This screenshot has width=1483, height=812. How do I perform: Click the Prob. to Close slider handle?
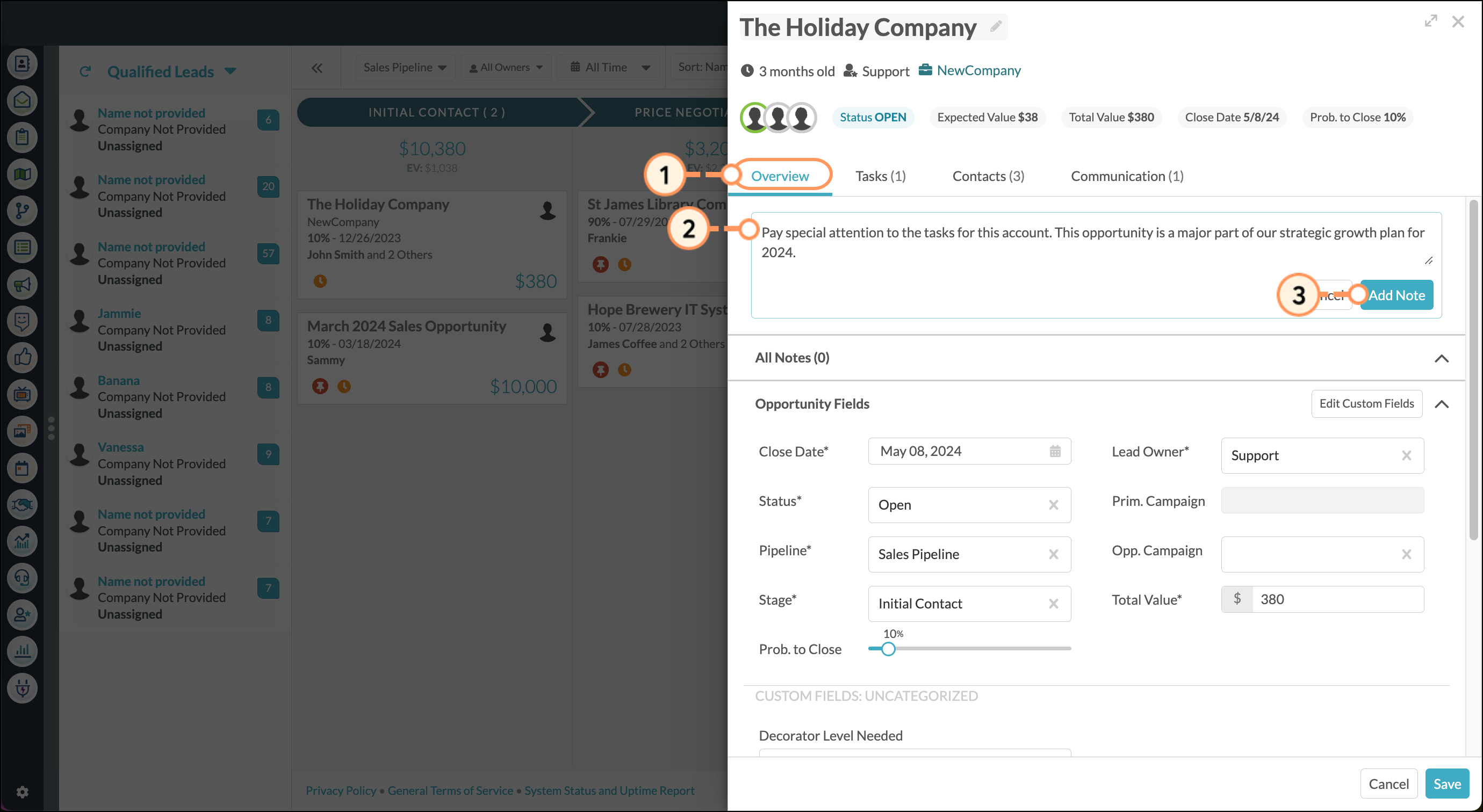pos(888,649)
